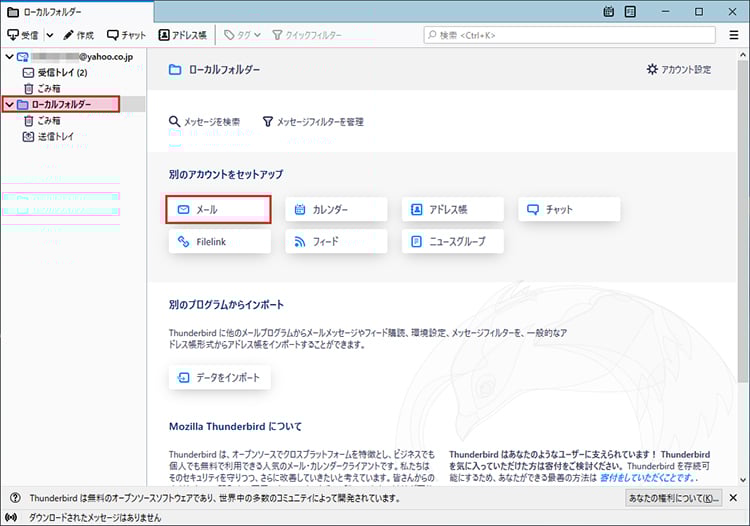Viewport: 750px width, 526px height.
Task: Select ローカルフォルダー in folder pane
Action: pyautogui.click(x=61, y=104)
